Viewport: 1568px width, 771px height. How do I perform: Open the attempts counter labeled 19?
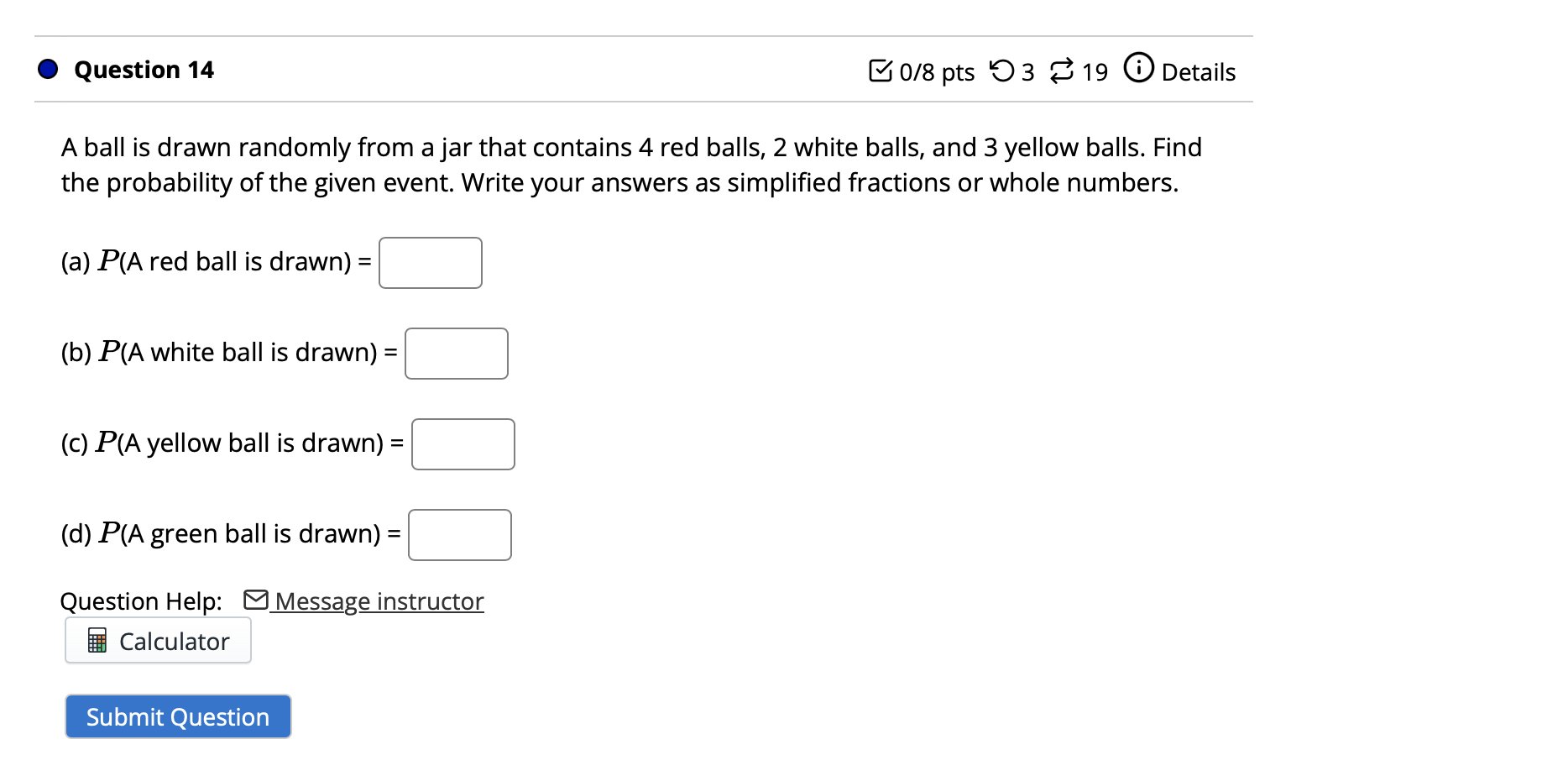[1092, 71]
